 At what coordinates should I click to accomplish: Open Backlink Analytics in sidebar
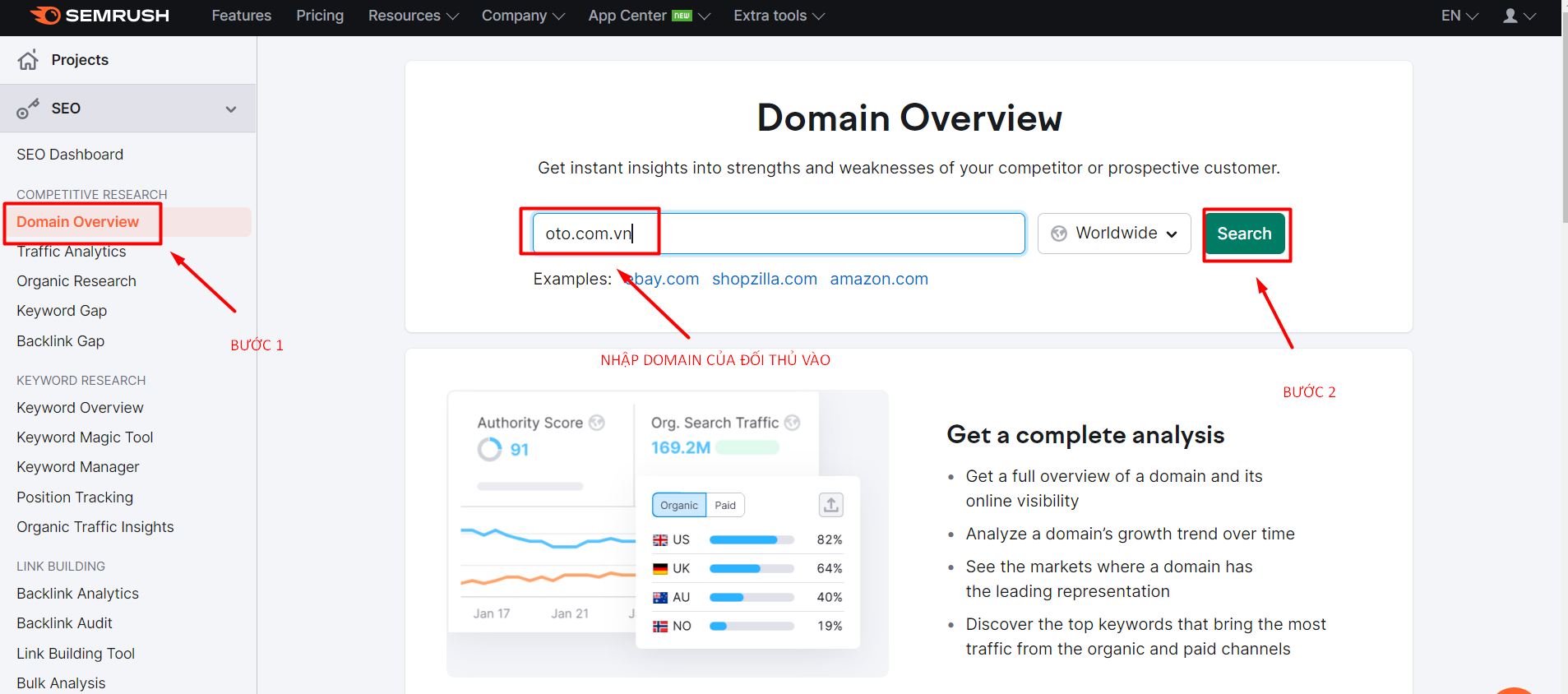click(78, 594)
